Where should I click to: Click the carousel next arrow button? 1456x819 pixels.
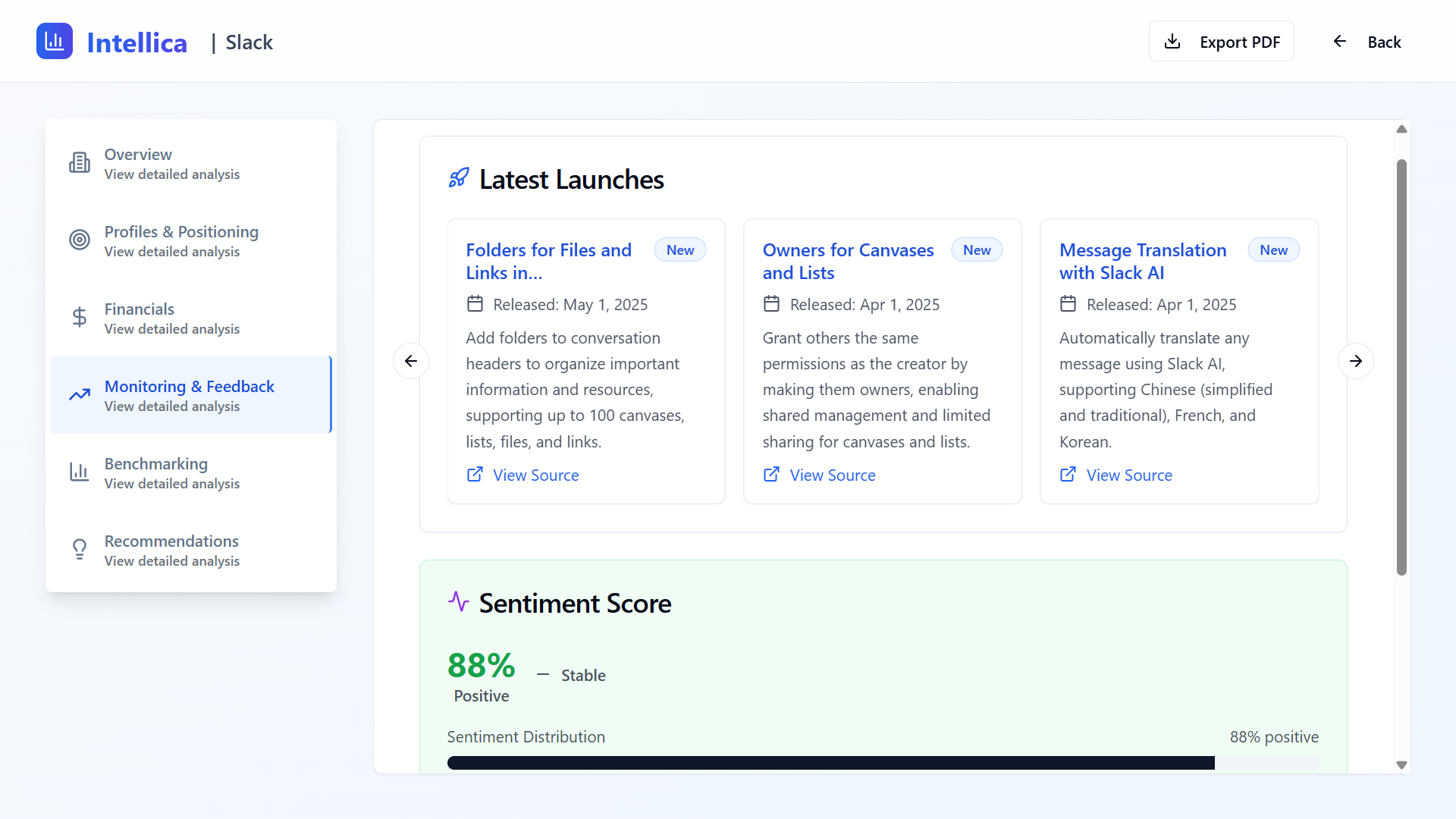(x=1355, y=361)
